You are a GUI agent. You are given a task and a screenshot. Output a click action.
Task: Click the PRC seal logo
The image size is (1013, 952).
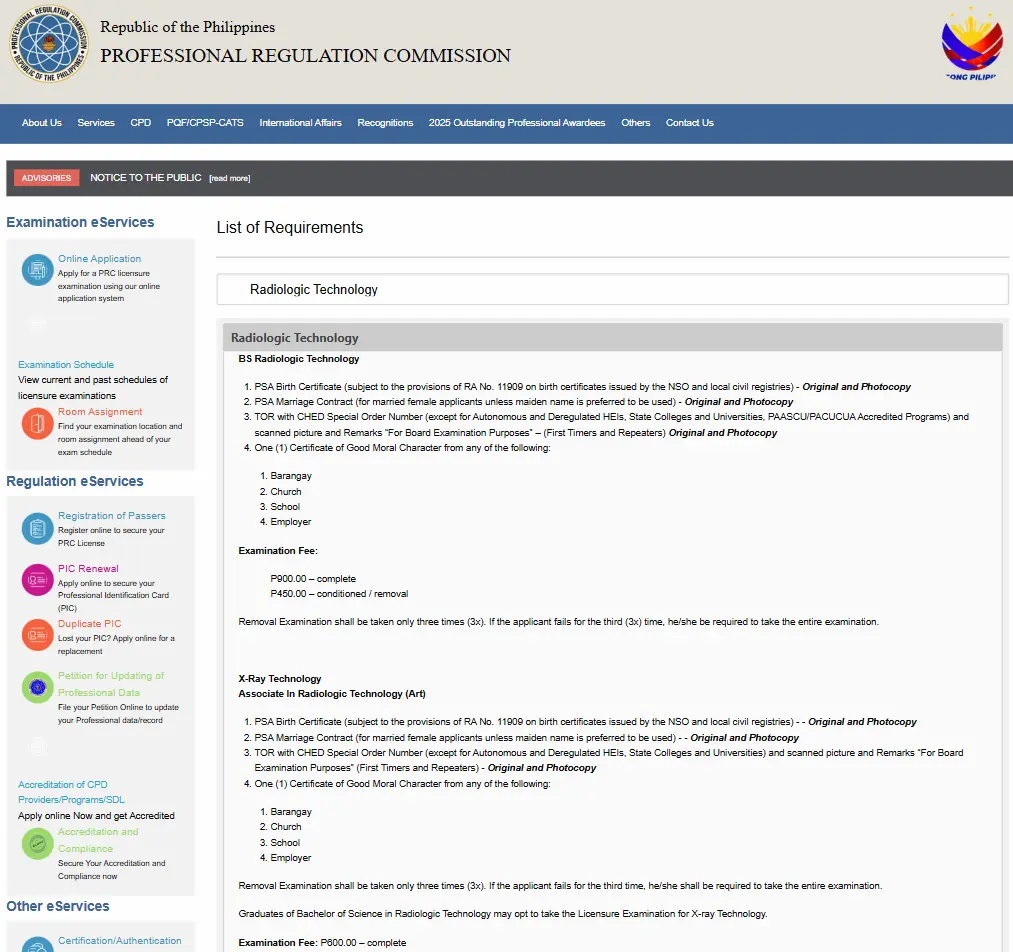click(x=49, y=44)
